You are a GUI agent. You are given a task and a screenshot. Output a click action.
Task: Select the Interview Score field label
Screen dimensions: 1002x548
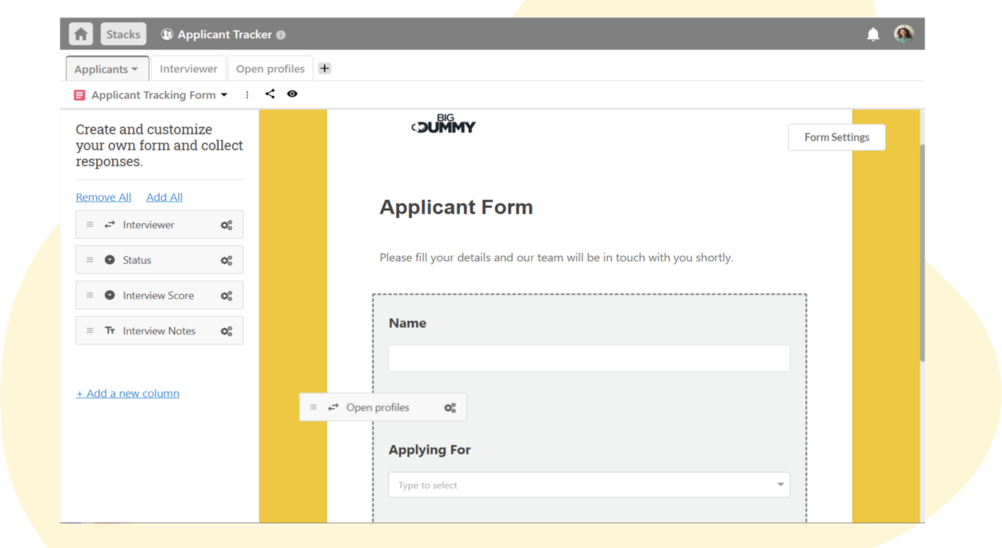pyautogui.click(x=158, y=295)
